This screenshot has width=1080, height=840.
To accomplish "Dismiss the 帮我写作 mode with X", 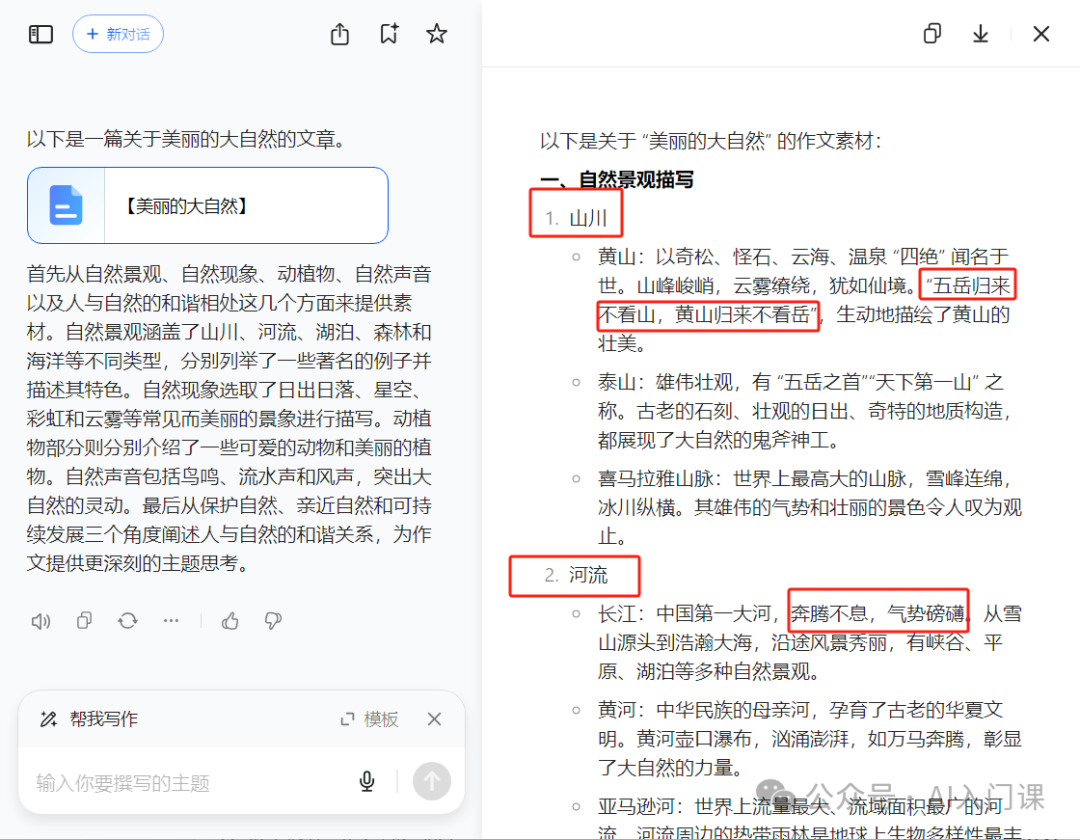I will pos(434,720).
